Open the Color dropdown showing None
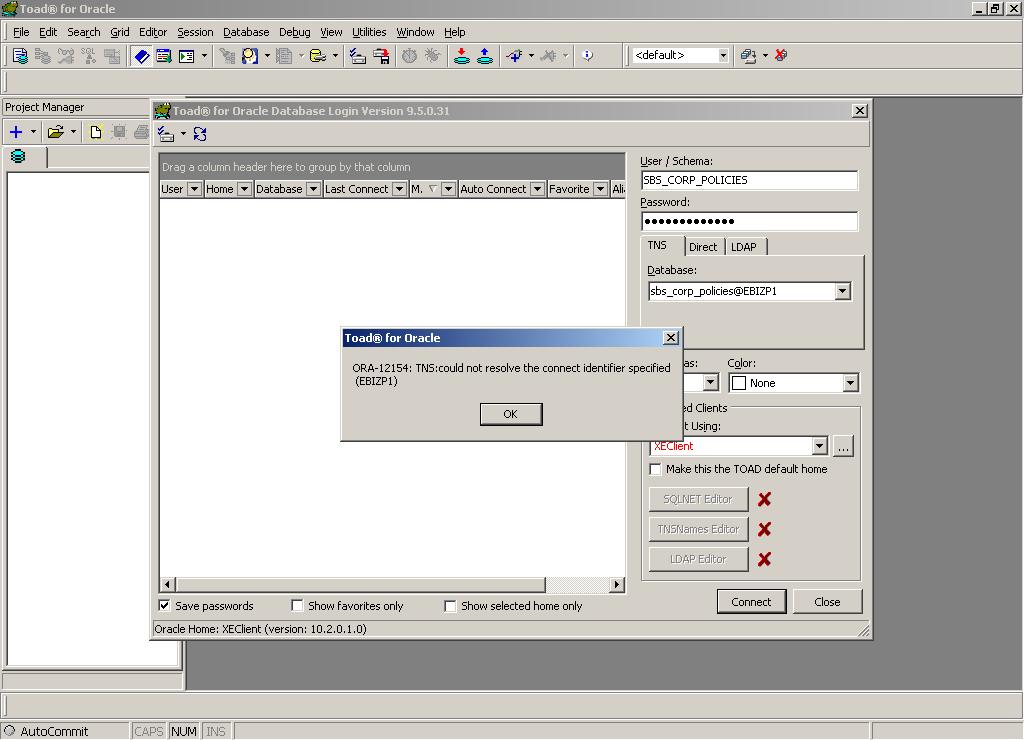1024x740 pixels. tap(850, 383)
